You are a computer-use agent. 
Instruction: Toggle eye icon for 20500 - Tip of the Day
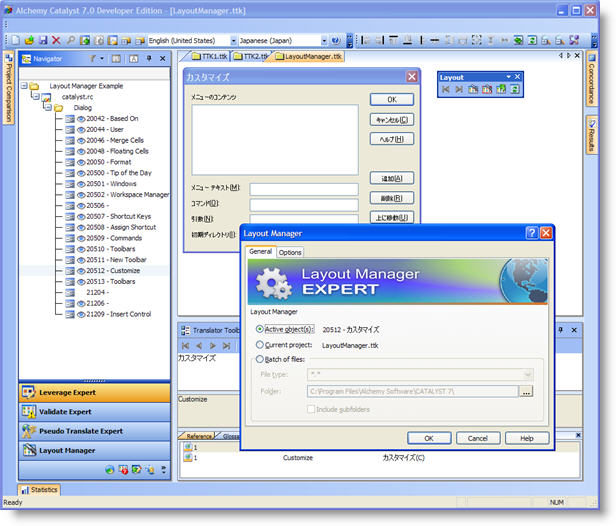pos(81,173)
